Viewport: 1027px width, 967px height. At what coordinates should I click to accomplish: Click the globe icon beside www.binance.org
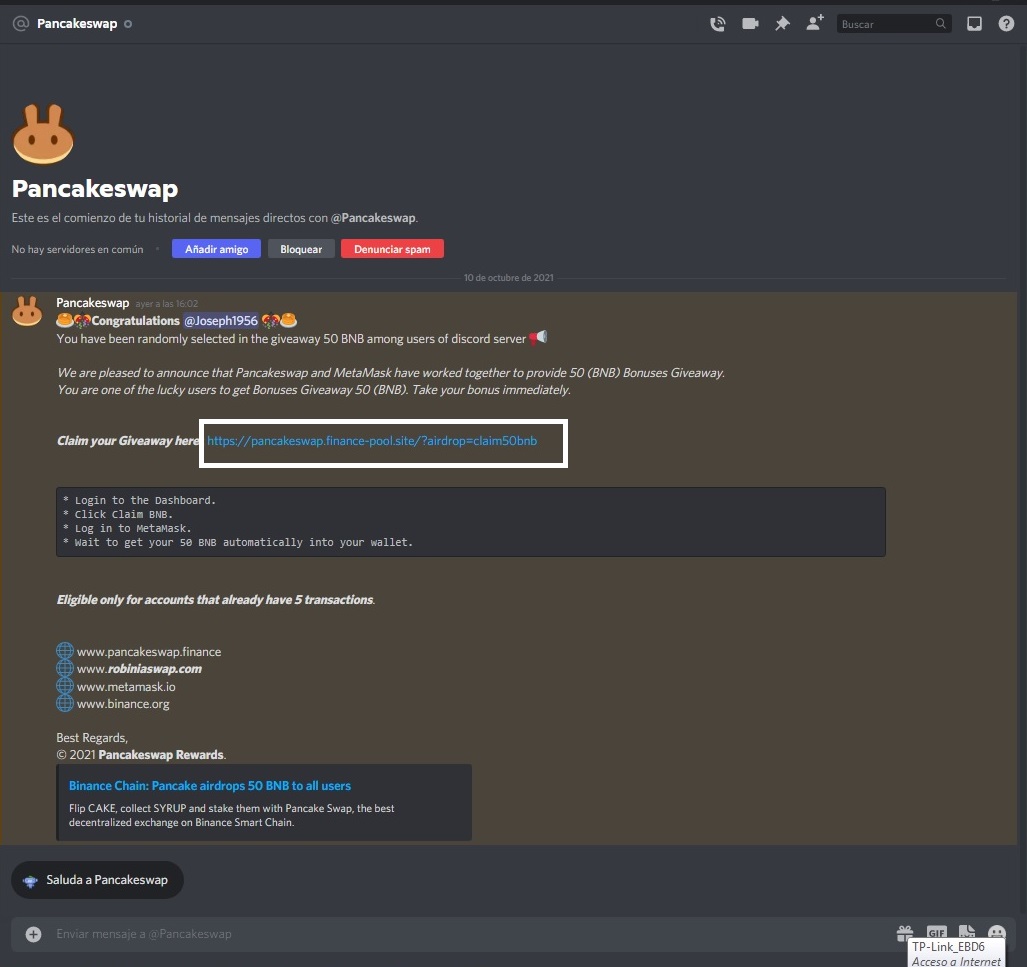click(65, 703)
